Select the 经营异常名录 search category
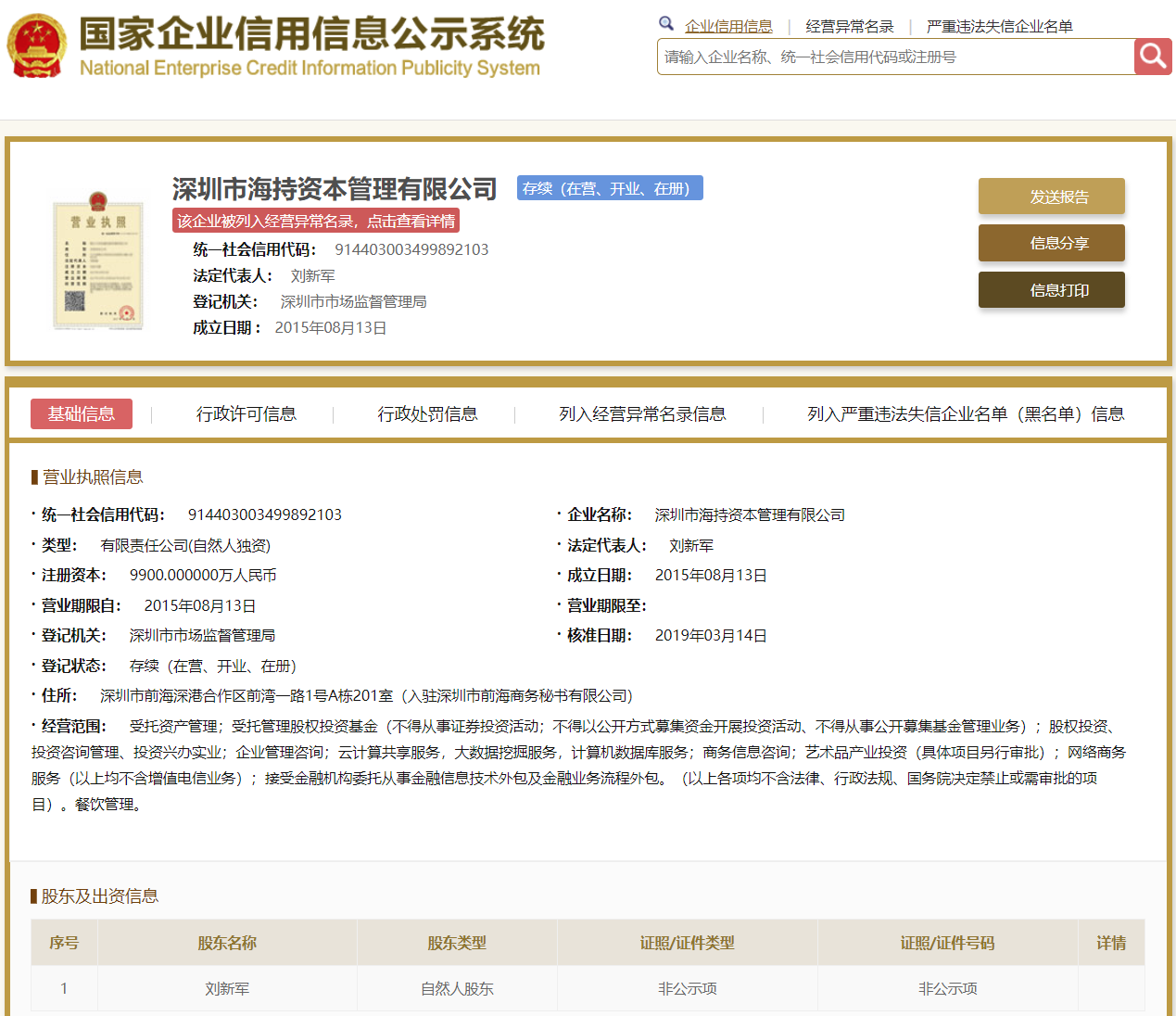This screenshot has height=1016, width=1176. 849,27
